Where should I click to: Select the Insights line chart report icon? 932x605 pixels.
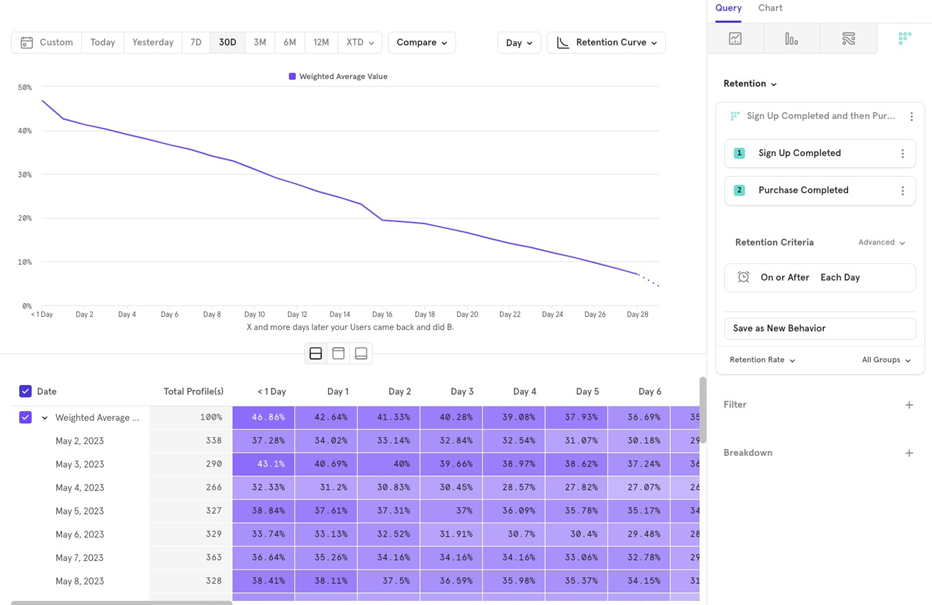735,39
